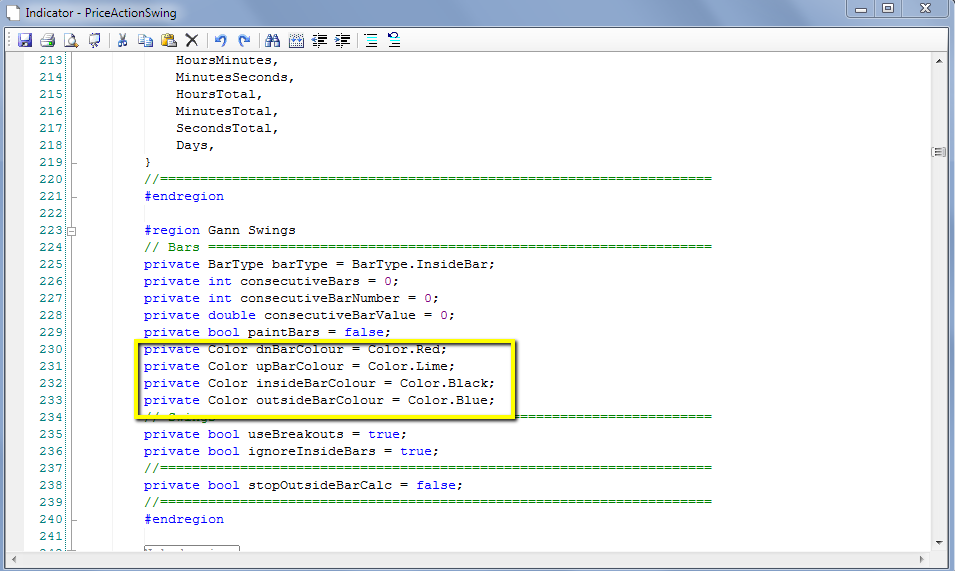Image resolution: width=955 pixels, height=571 pixels.
Task: Click 'upBarColour' variable name
Action: click(300, 366)
